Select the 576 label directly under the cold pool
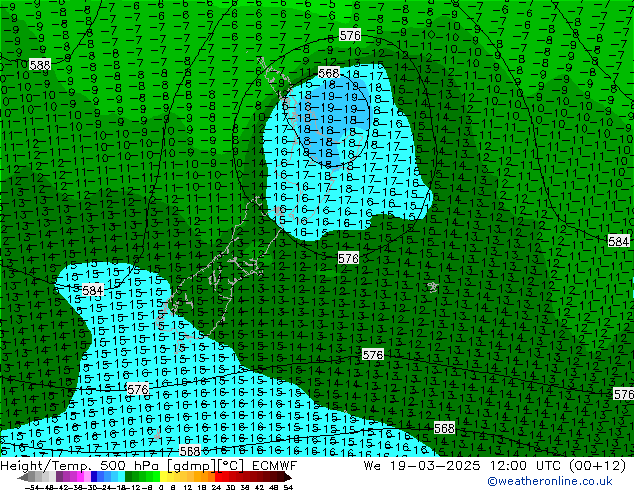The image size is (634, 490). tap(348, 258)
